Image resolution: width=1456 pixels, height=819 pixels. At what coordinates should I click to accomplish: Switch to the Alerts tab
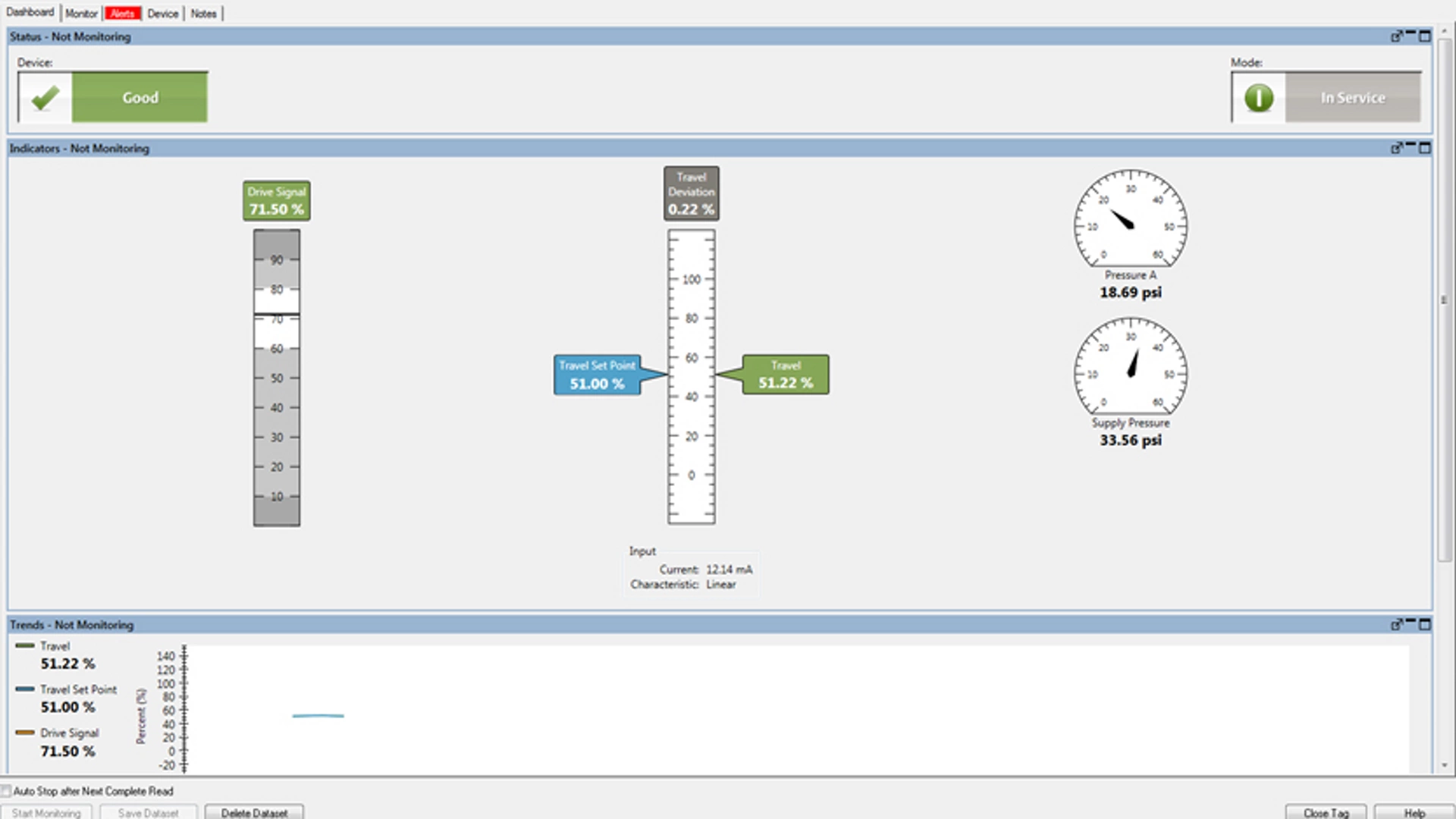(124, 13)
